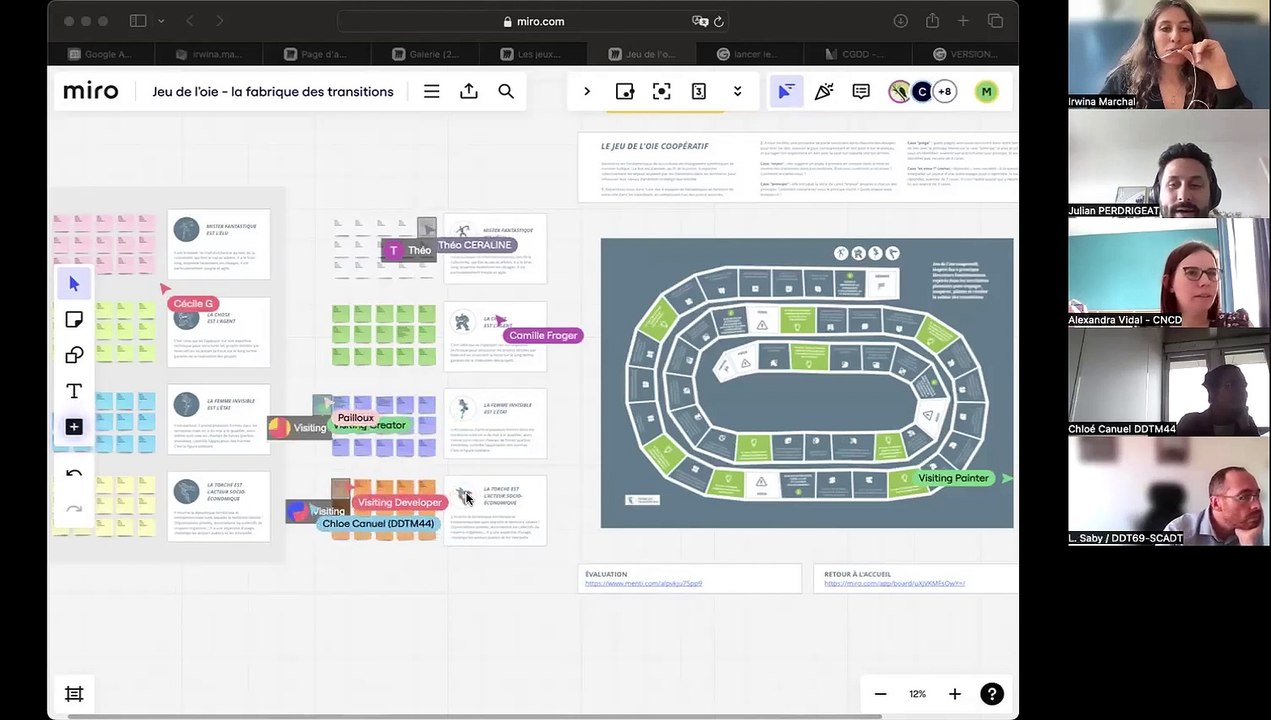Toggle the Safari sidebar

click(x=138, y=21)
